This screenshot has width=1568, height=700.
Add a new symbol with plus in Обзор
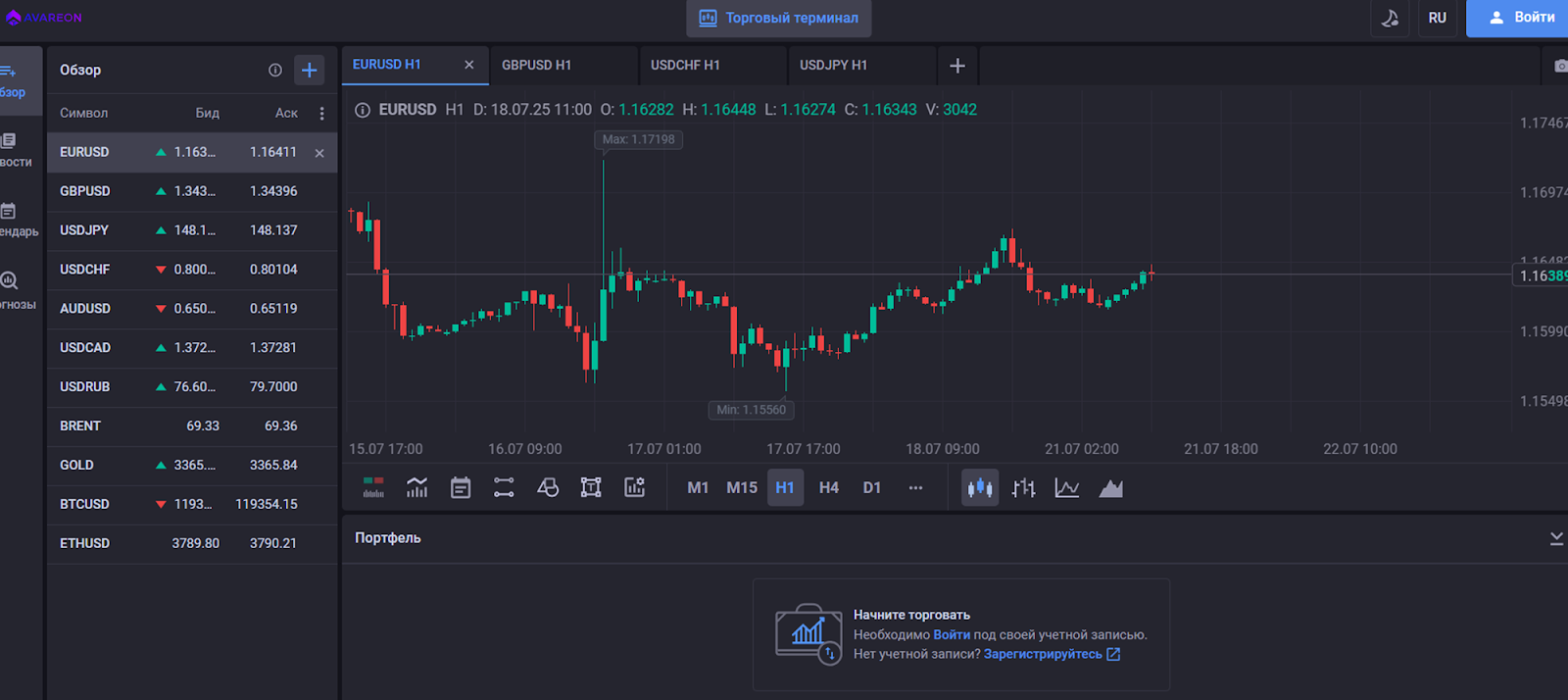pyautogui.click(x=309, y=70)
